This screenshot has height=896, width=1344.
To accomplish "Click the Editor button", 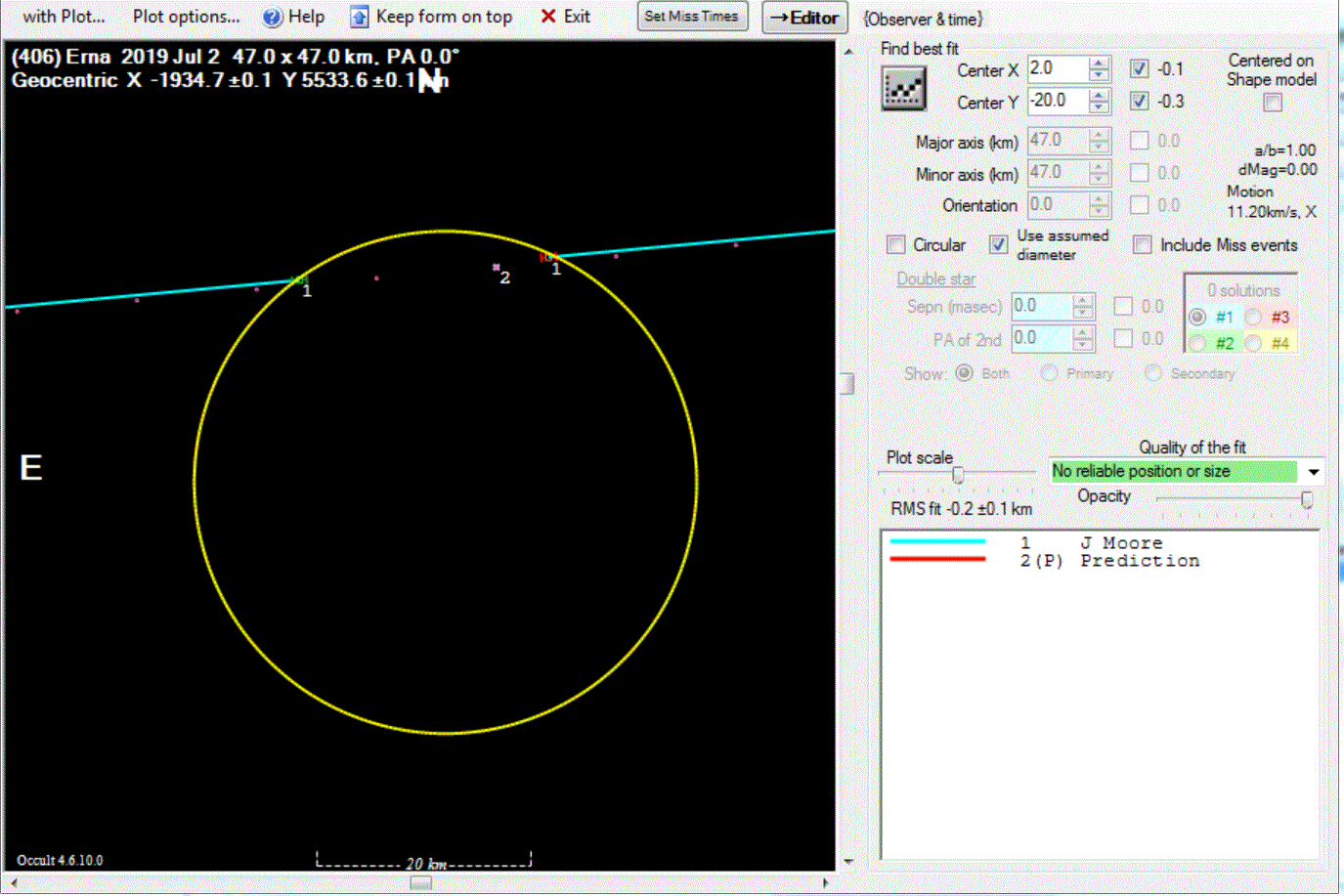I will [803, 18].
